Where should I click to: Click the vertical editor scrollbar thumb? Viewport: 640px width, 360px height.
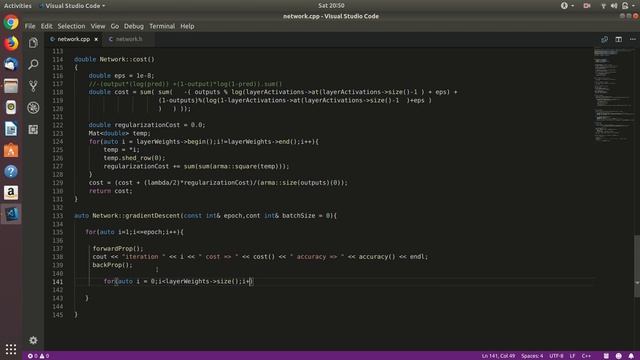coord(637,266)
